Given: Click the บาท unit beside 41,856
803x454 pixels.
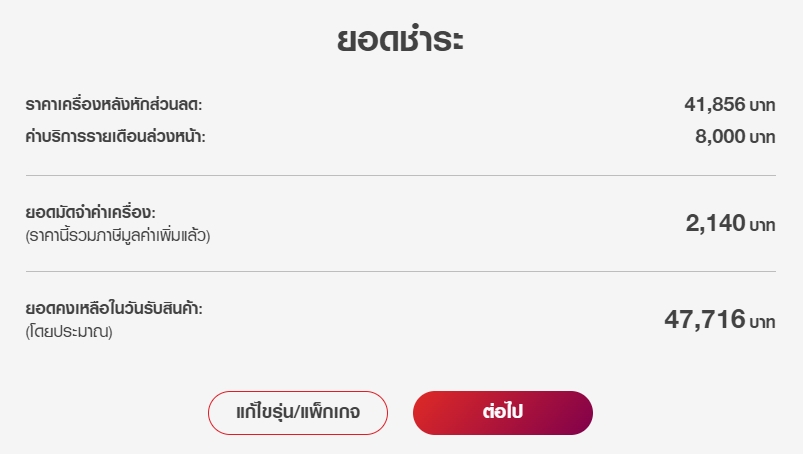Looking at the screenshot, I should click(763, 105).
